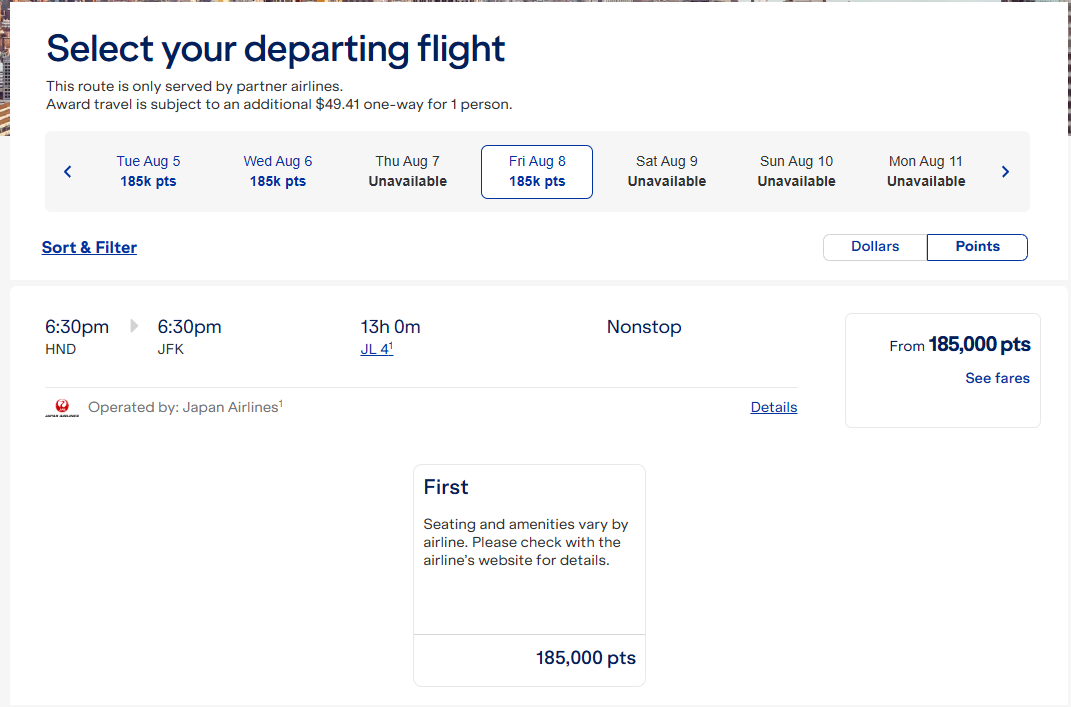Select the Thu Aug 7 unavailable date
This screenshot has height=707, width=1071.
click(x=407, y=172)
